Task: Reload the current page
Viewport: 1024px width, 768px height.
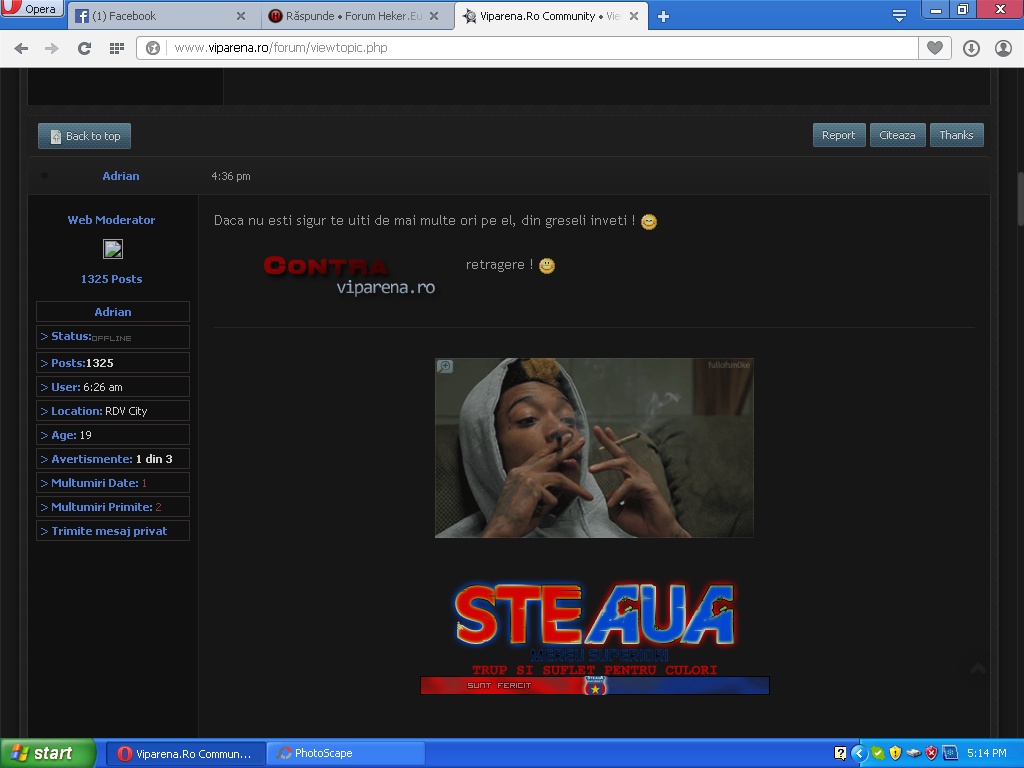Action: tap(84, 48)
